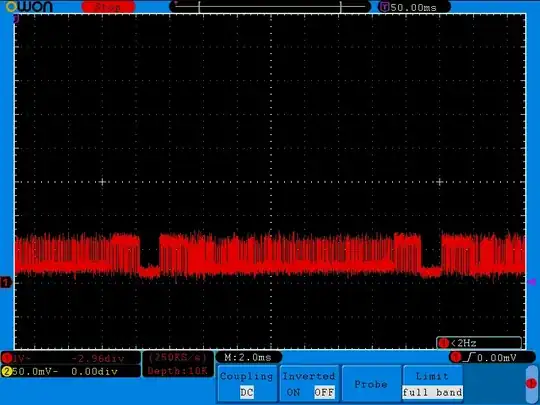Click the horizontal memory position bar at top
The height and width of the screenshot is (405, 540).
tap(270, 7)
